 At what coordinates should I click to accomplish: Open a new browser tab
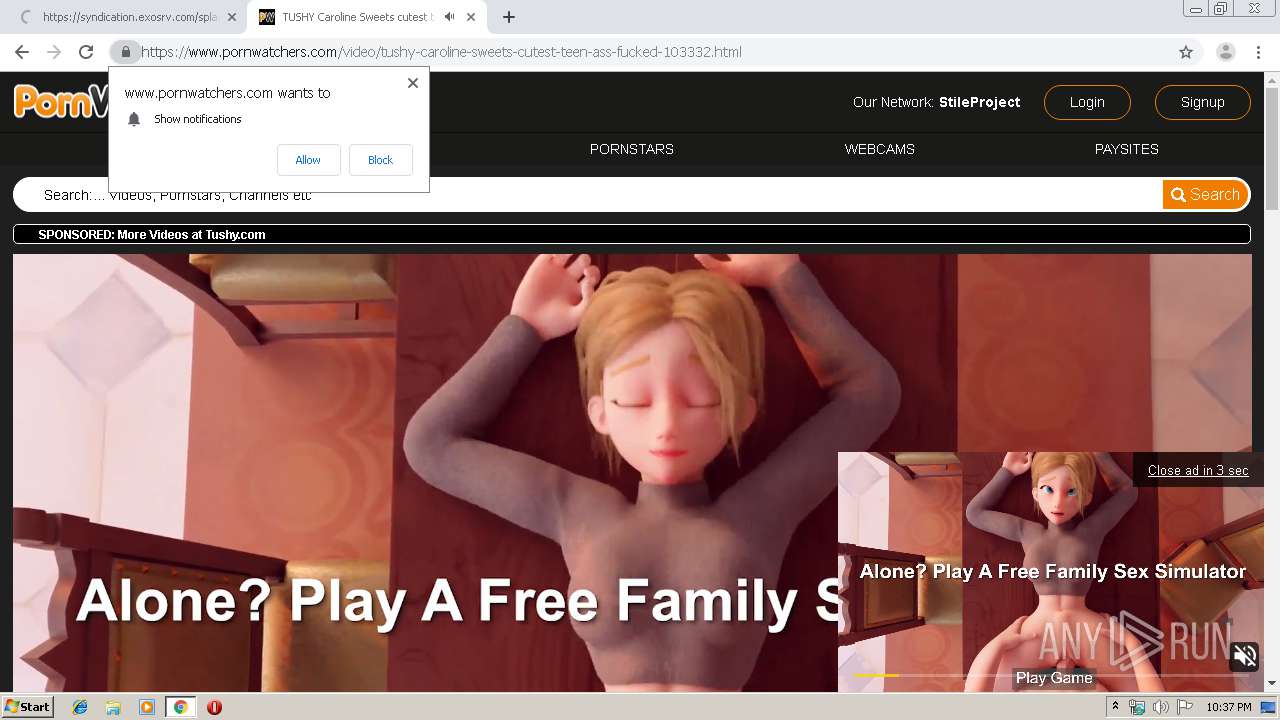point(509,17)
